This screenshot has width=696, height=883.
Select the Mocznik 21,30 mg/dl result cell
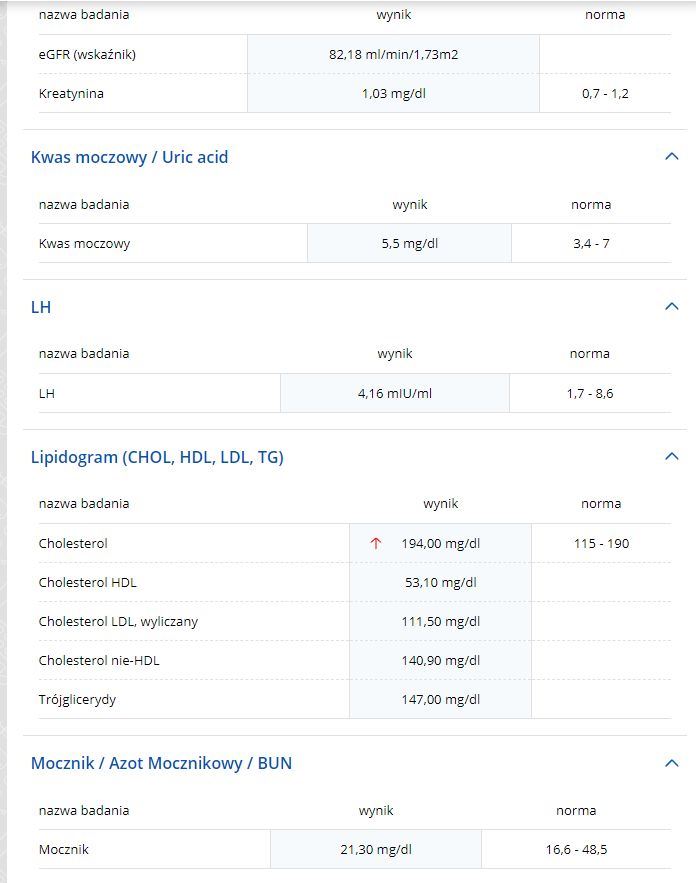pyautogui.click(x=376, y=849)
